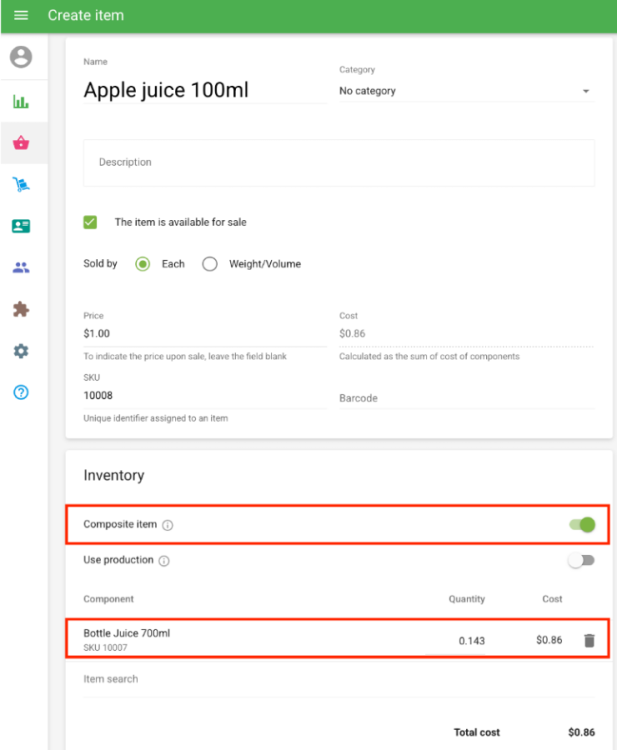Delete the Bottle Juice 700ml component
Viewport: 617px width, 750px height.
pyautogui.click(x=589, y=640)
